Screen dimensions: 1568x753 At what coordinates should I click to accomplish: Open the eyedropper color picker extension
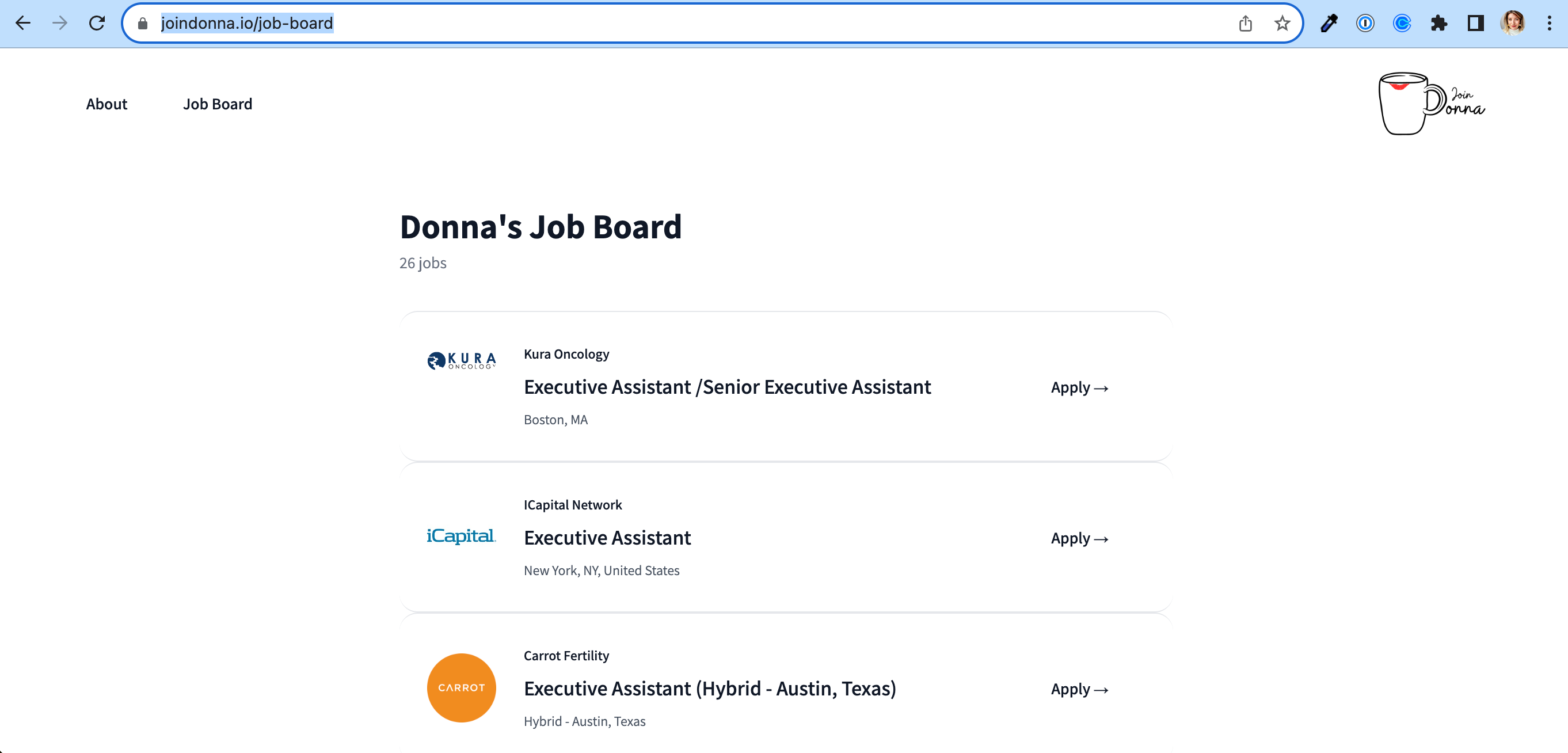pos(1329,23)
